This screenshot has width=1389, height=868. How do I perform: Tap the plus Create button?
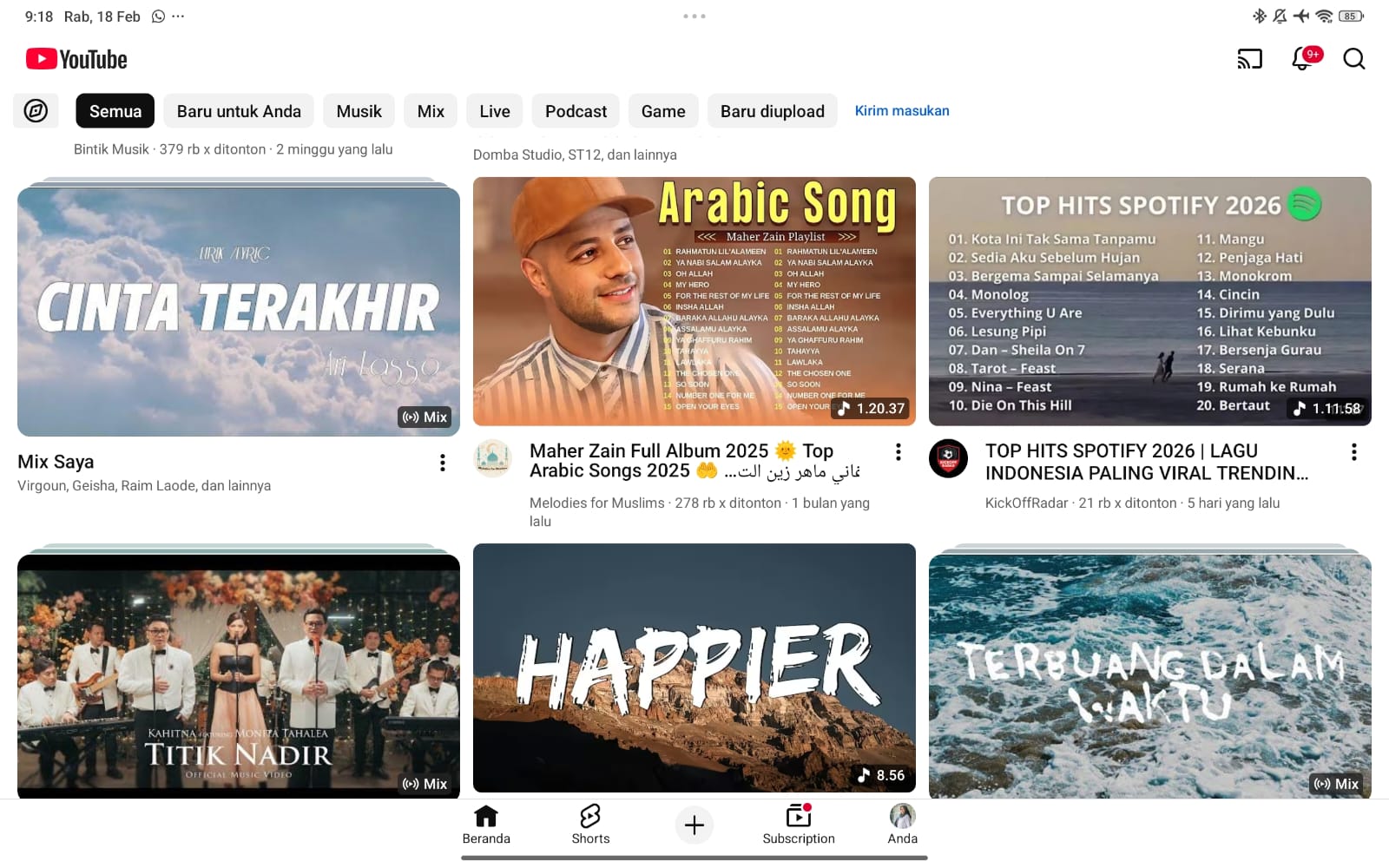[694, 825]
